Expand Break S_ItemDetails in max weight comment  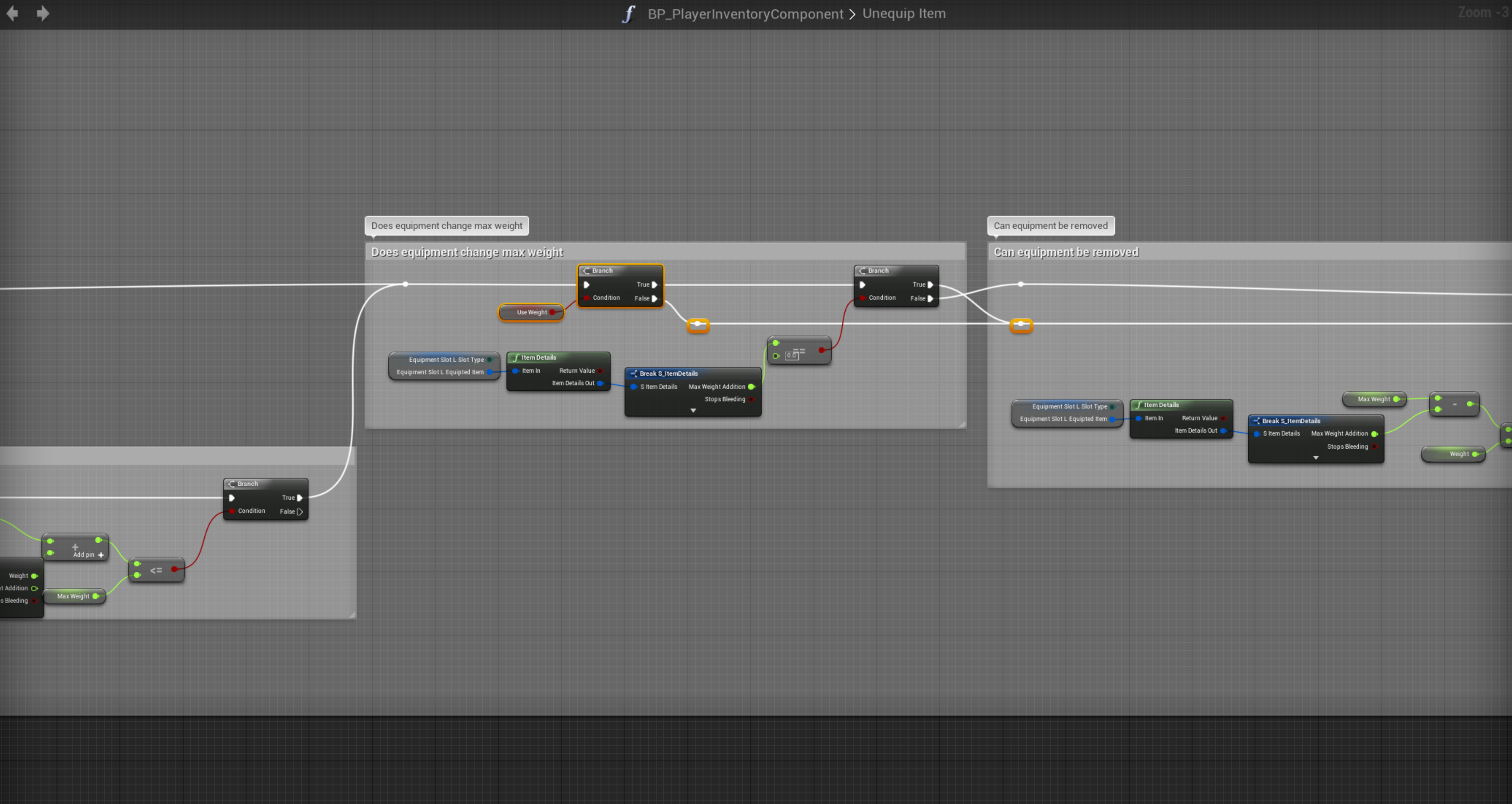point(692,411)
